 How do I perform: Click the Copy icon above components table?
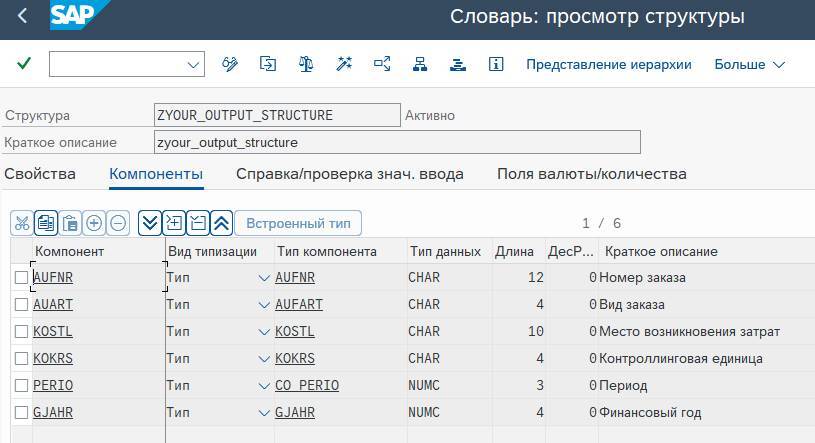pos(45,223)
